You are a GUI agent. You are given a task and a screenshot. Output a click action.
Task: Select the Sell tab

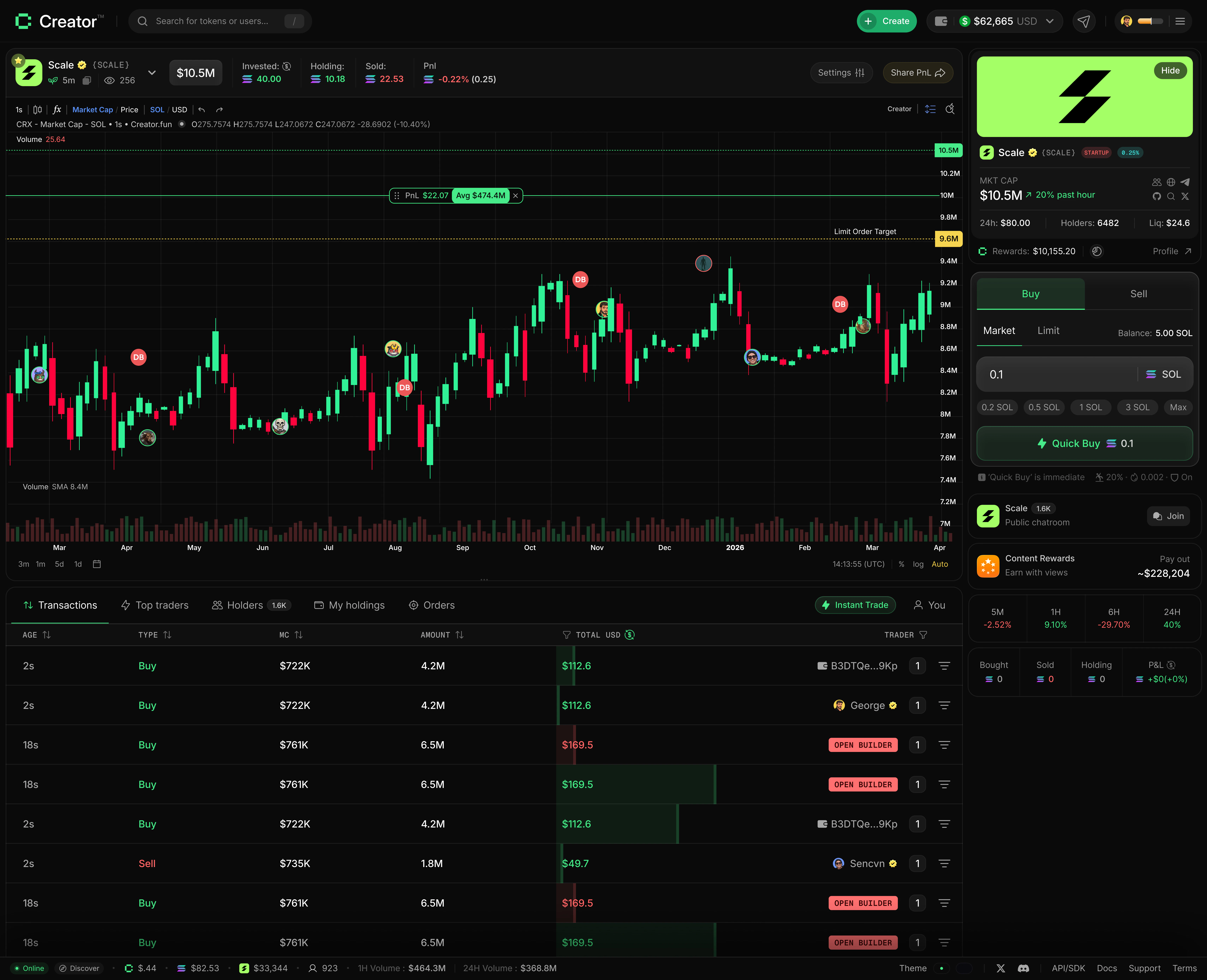1139,294
